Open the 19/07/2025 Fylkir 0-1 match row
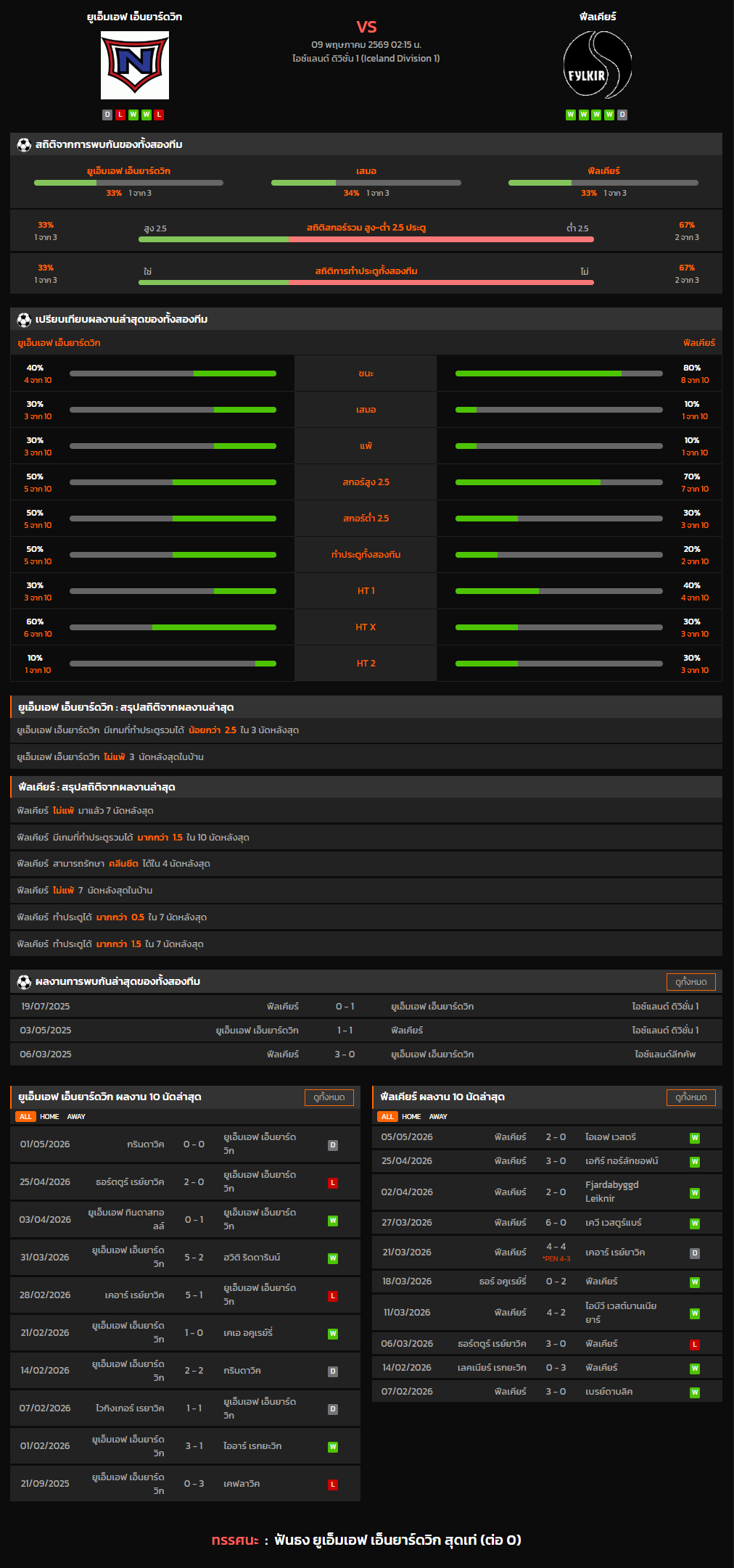Screen dimensions: 734x1568 [x=366, y=1006]
